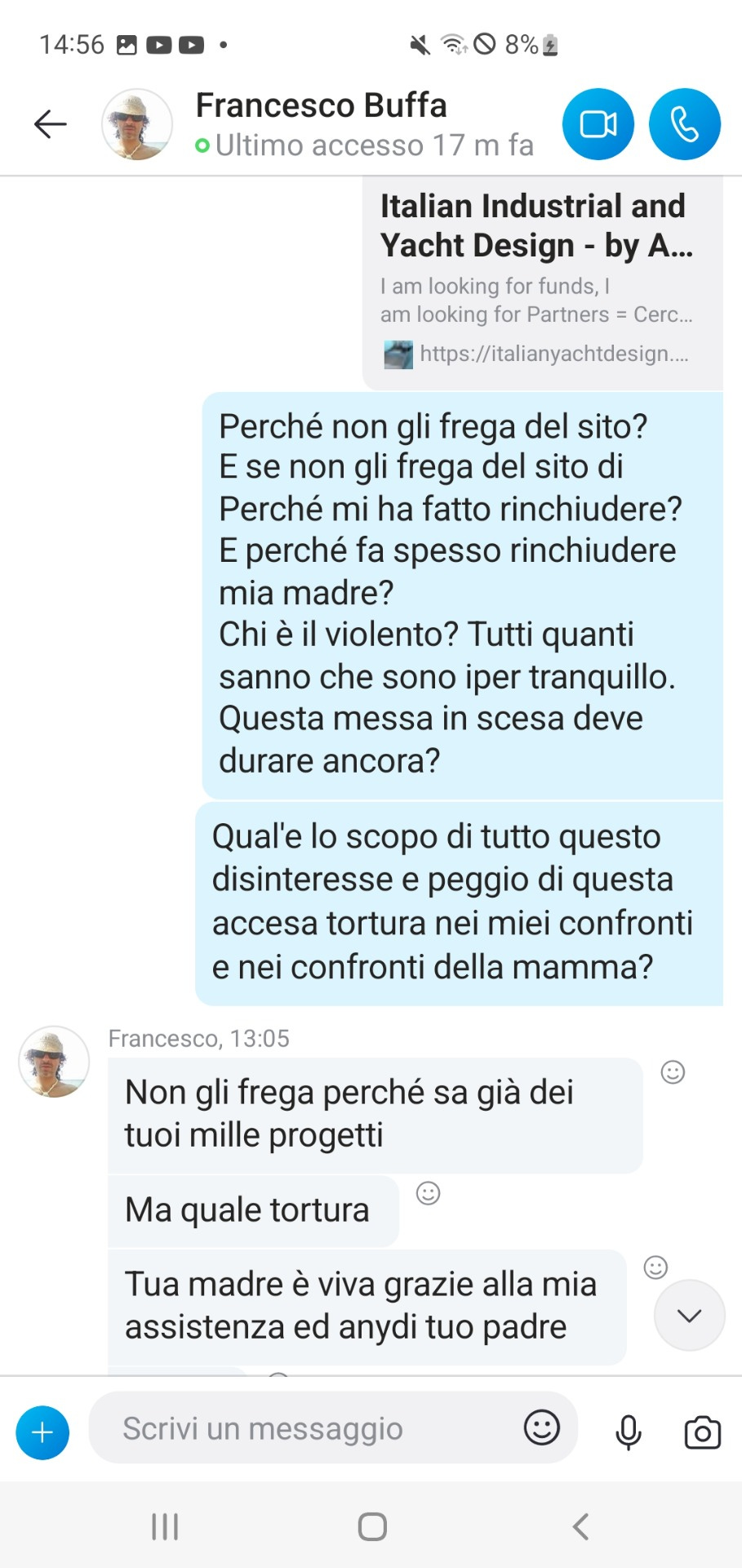The image size is (742, 1568).
Task: Jump to latest messages with down chevron
Action: [690, 1315]
